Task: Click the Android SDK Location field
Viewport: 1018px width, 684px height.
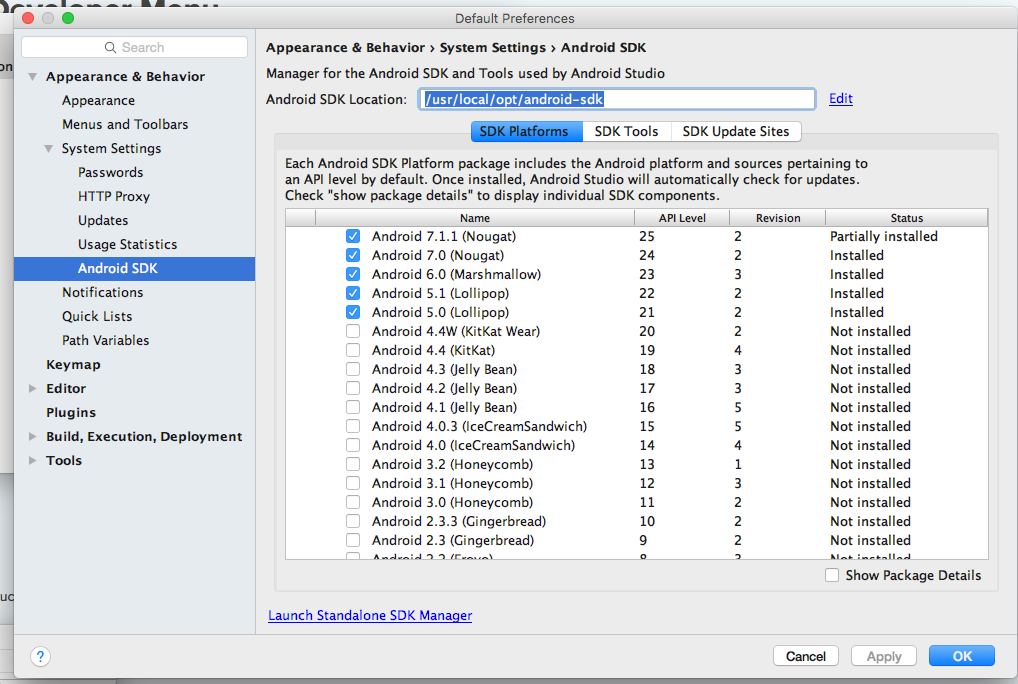Action: pyautogui.click(x=617, y=99)
